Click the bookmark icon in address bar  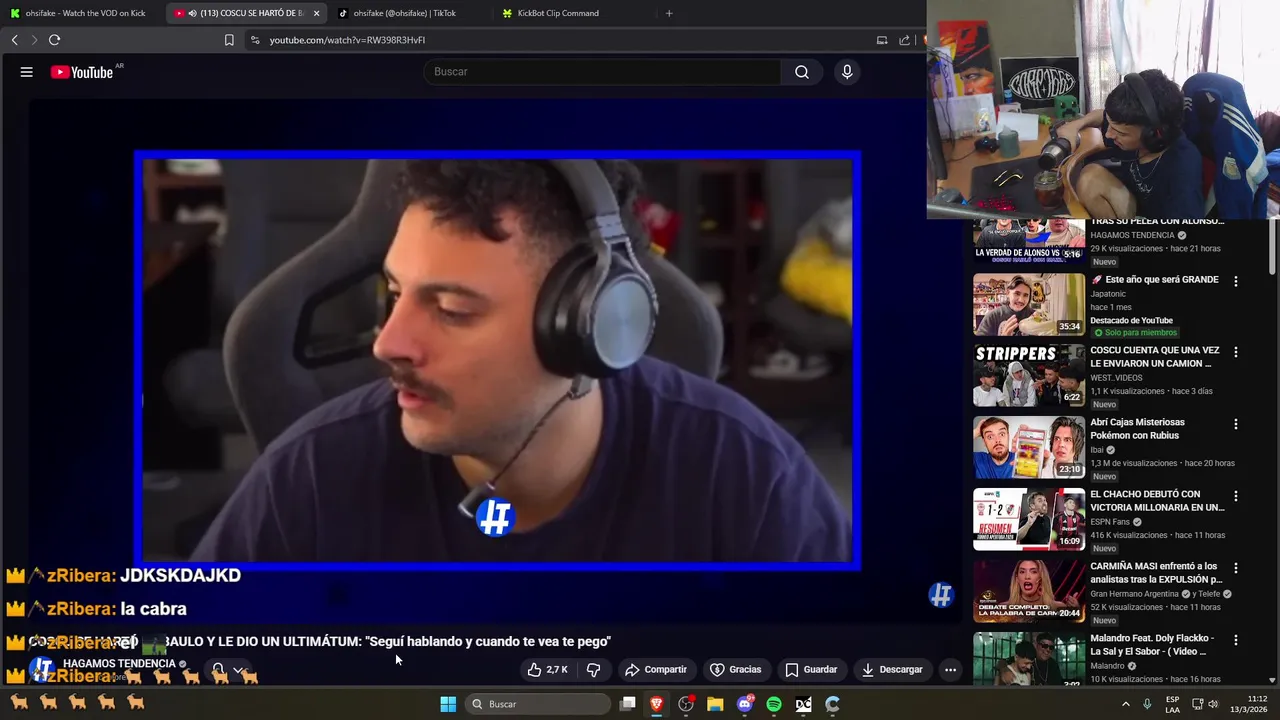pos(229,40)
